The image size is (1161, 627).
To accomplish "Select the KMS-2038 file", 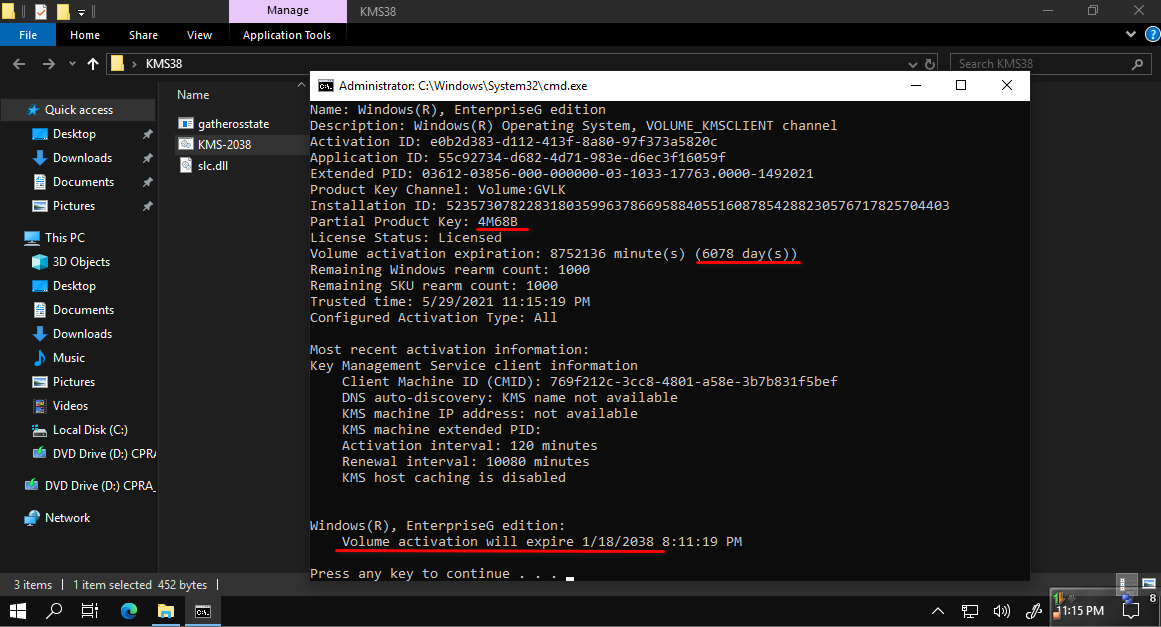I will tap(224, 144).
